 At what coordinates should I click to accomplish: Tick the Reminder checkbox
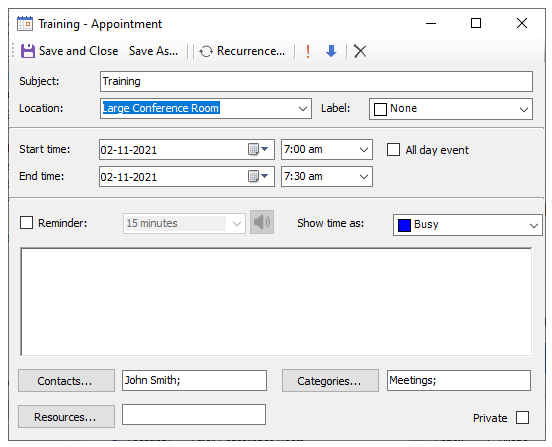pos(26,223)
